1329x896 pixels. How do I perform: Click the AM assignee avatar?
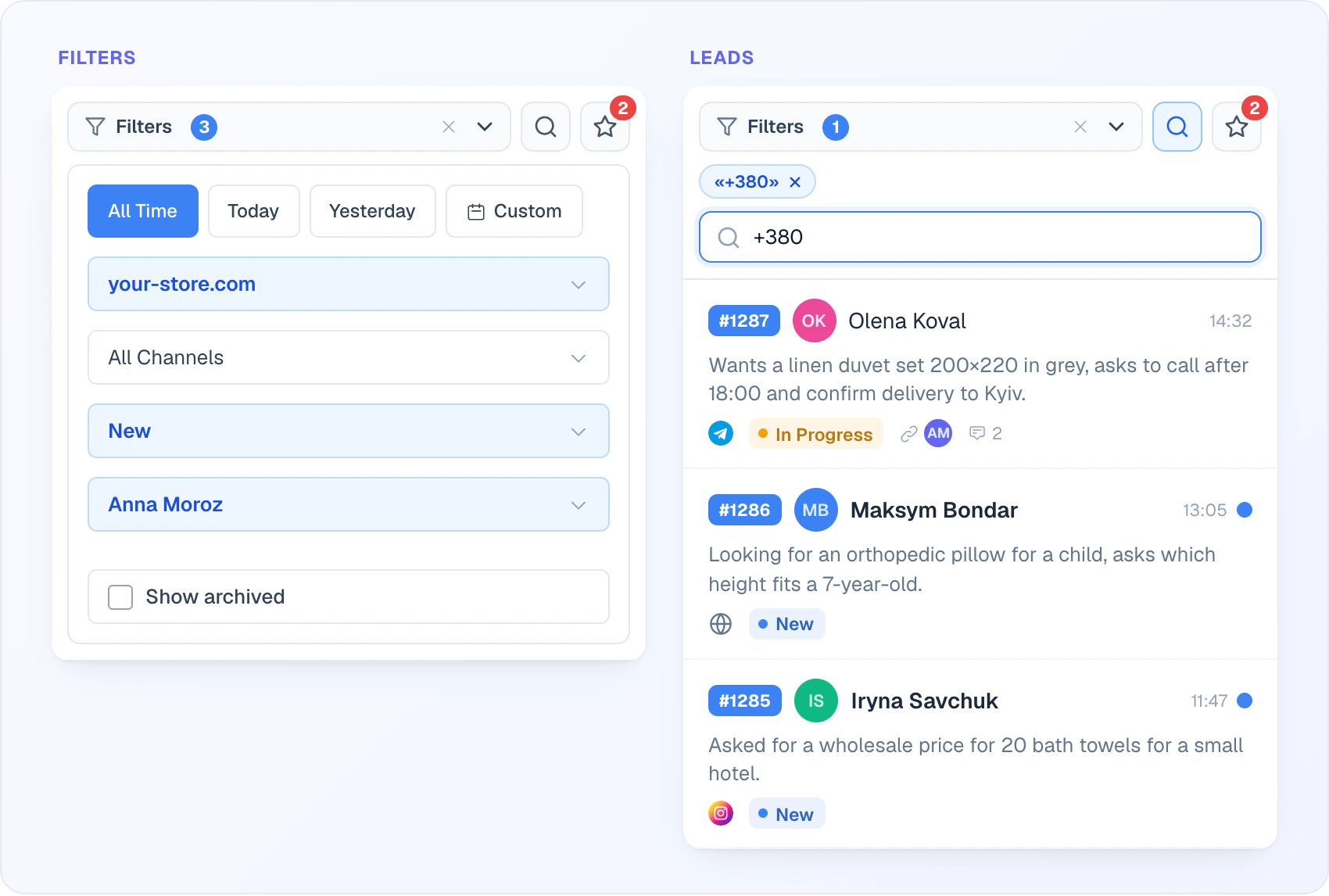(938, 433)
